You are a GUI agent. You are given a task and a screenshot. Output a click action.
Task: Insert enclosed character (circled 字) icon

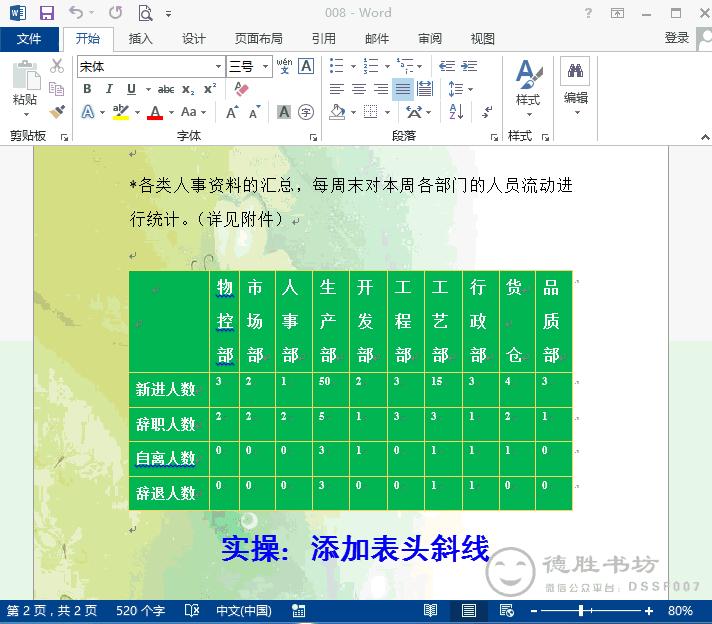(x=306, y=112)
